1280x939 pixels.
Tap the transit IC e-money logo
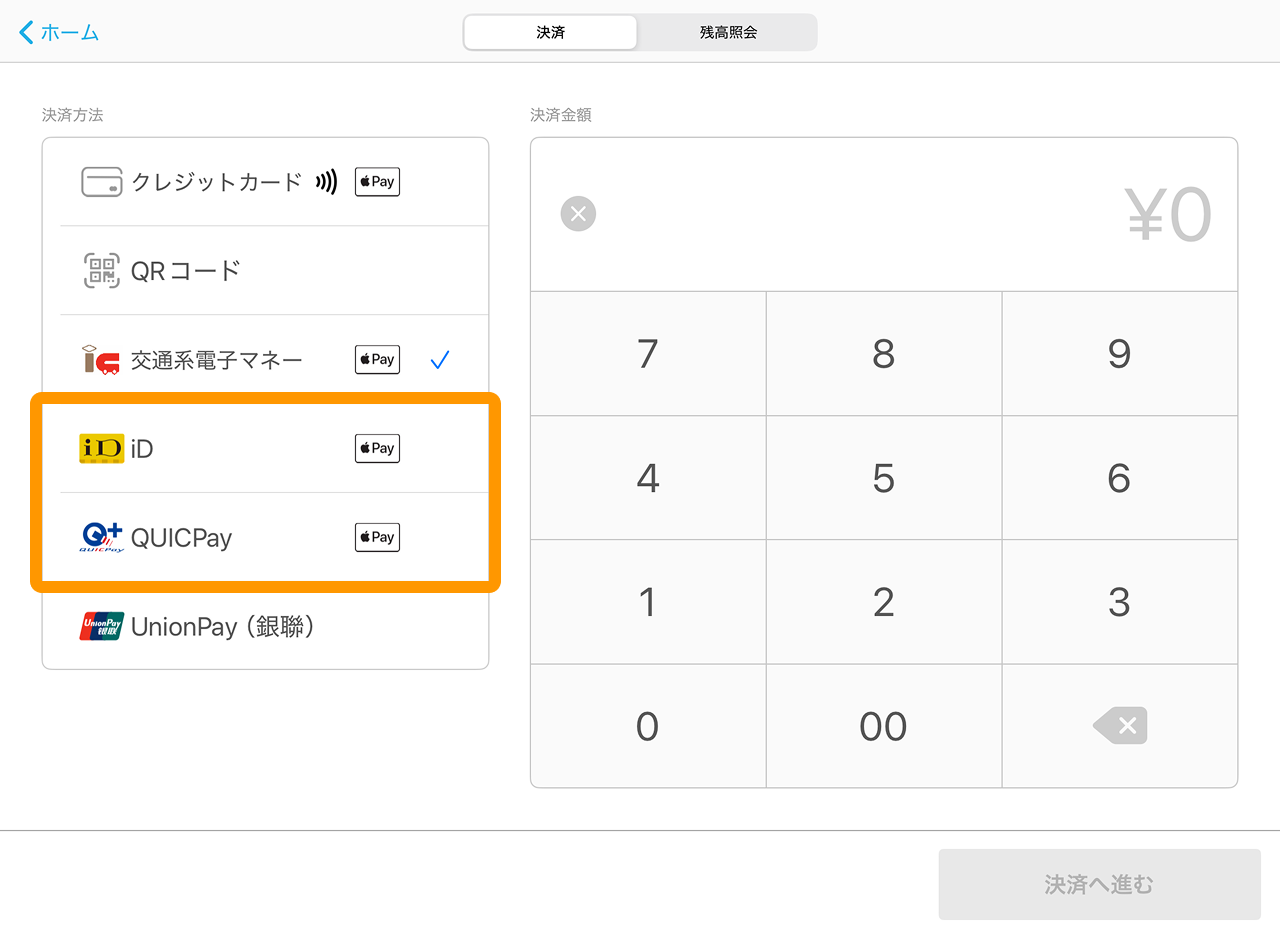(x=101, y=360)
